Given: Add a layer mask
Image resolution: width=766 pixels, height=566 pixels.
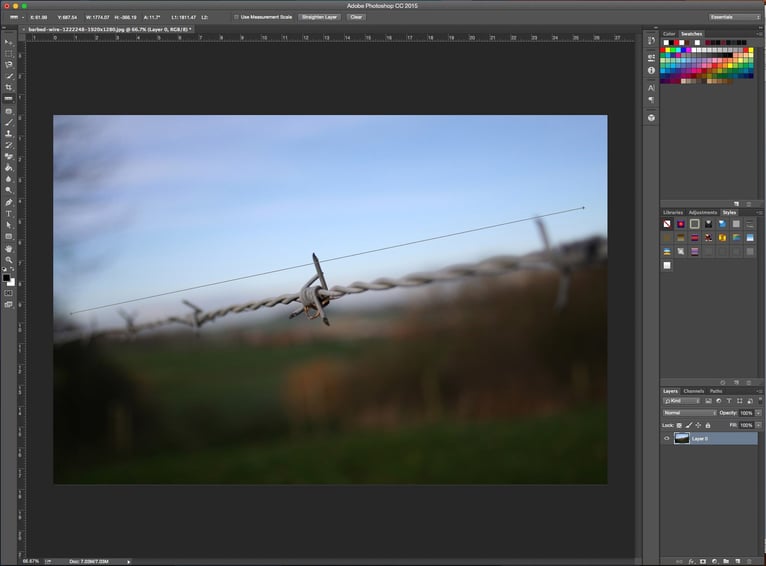Looking at the screenshot, I should click(x=703, y=562).
